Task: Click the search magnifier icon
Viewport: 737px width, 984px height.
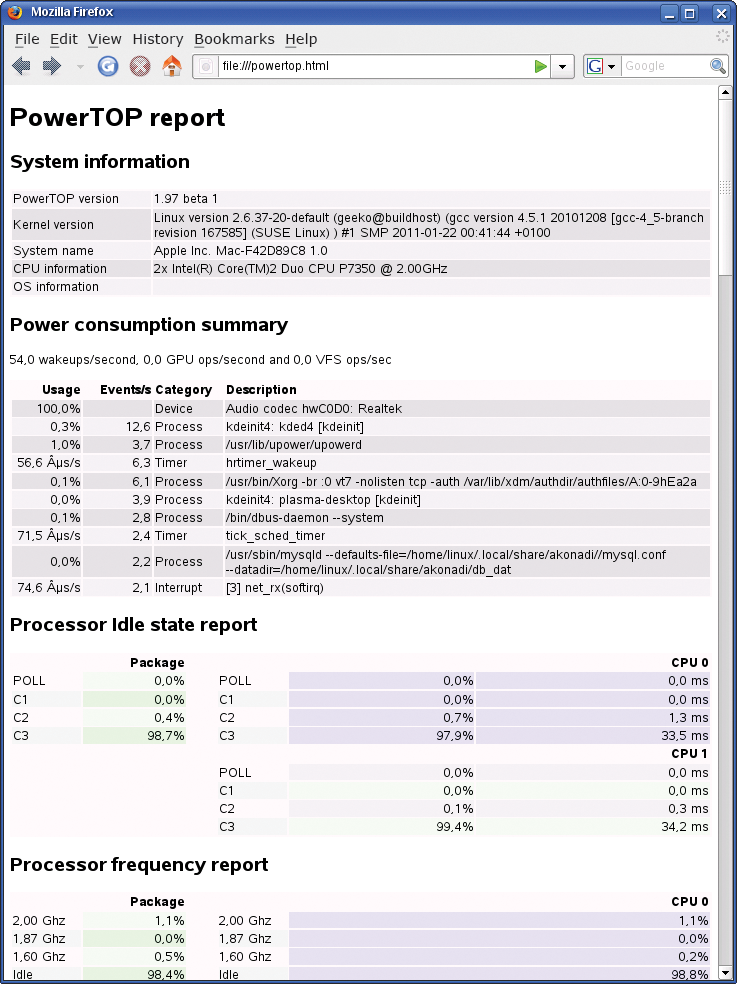Action: coord(718,67)
